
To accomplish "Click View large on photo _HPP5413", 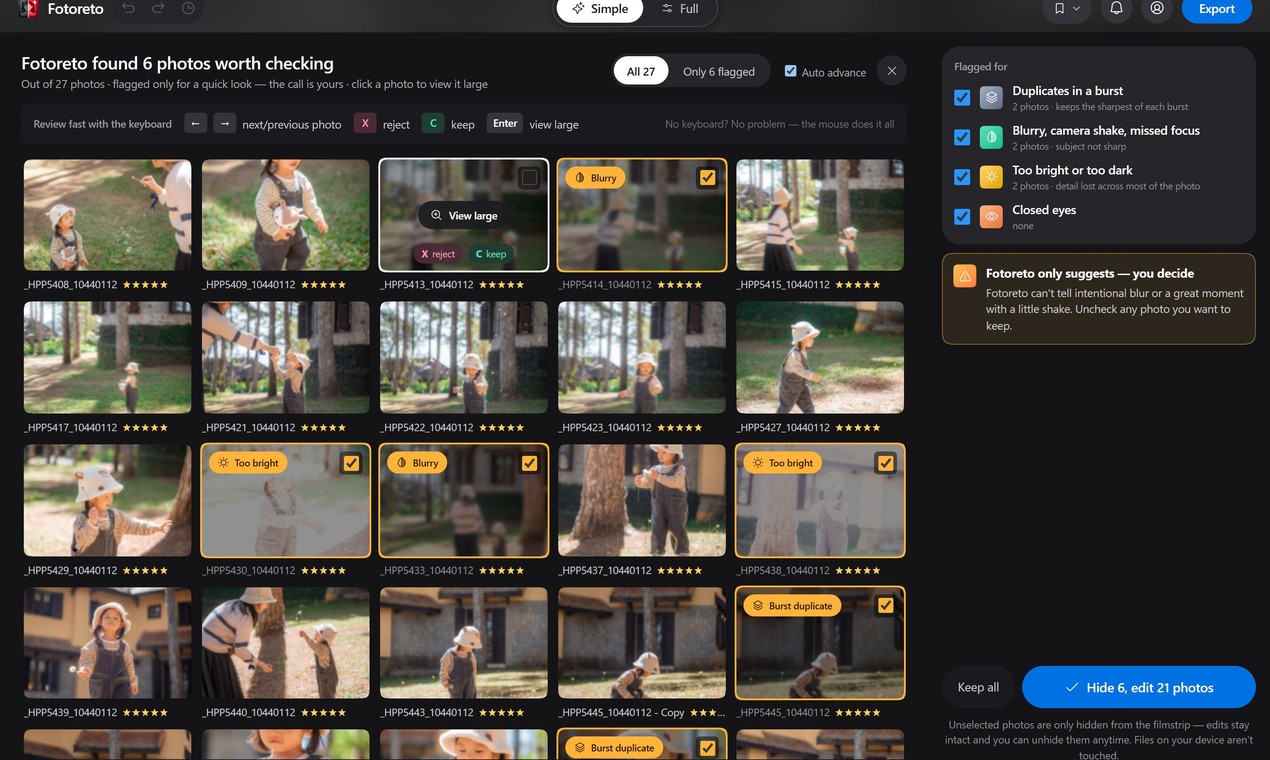I will pyautogui.click(x=464, y=215).
